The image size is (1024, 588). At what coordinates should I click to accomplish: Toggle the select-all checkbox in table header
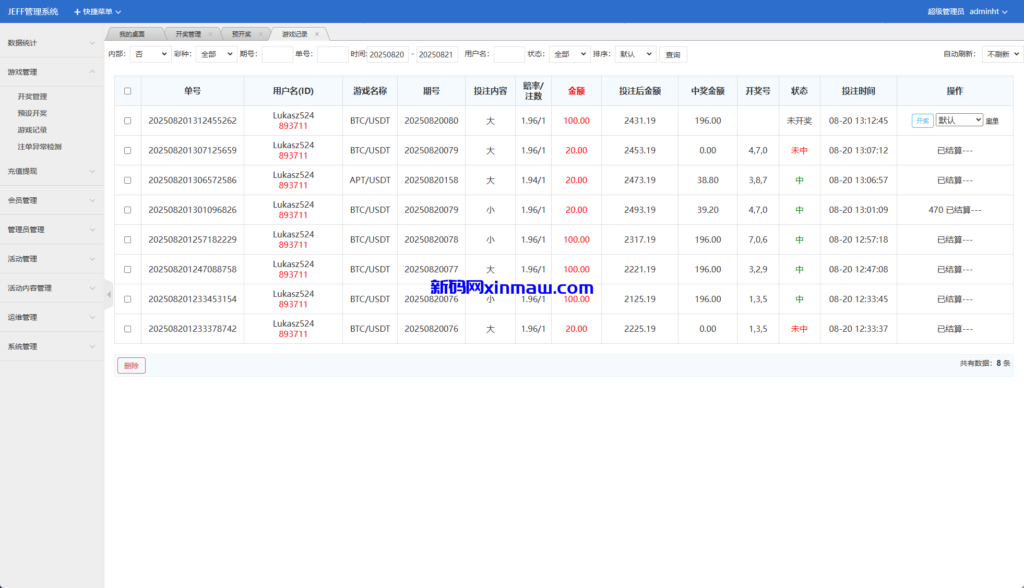coord(127,91)
